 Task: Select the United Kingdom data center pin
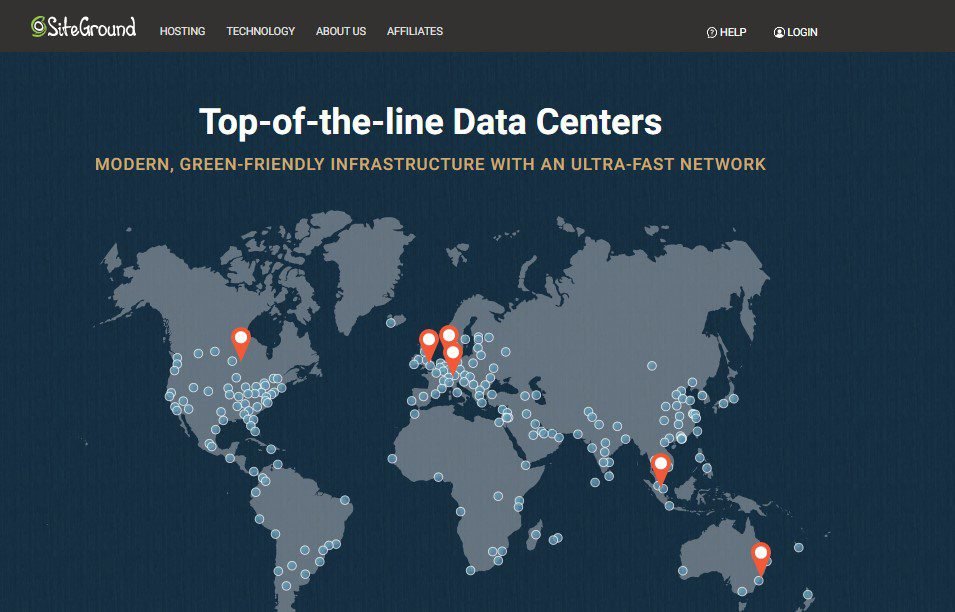tap(429, 345)
